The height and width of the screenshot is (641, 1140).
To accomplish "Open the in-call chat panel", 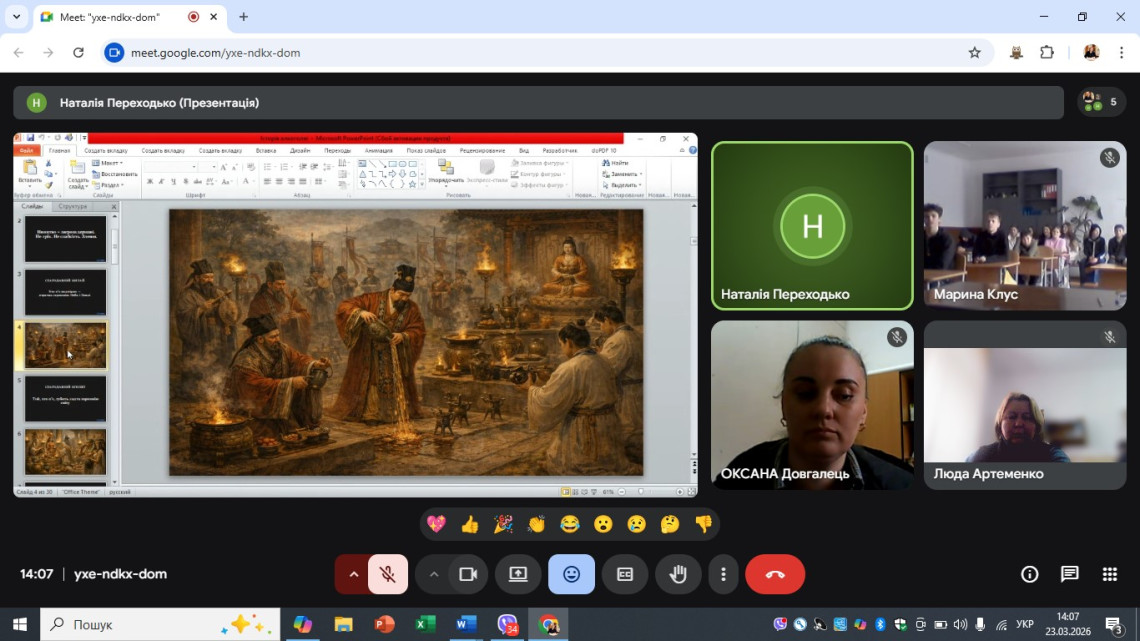I will [1069, 574].
